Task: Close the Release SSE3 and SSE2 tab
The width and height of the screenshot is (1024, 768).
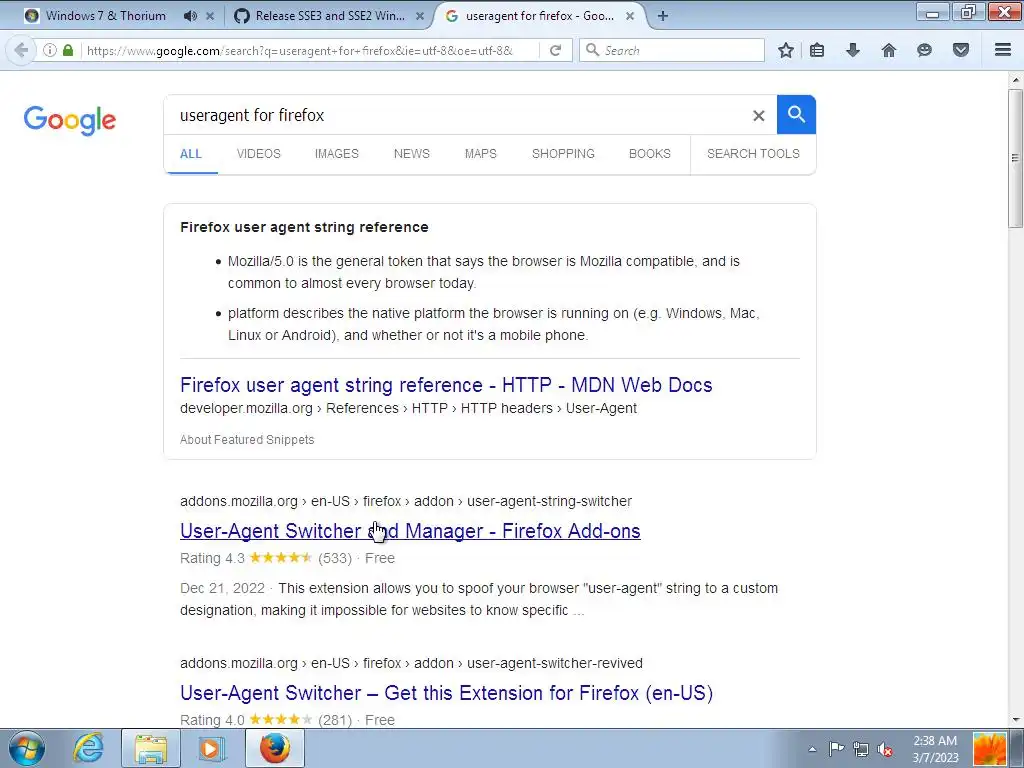Action: (x=420, y=16)
